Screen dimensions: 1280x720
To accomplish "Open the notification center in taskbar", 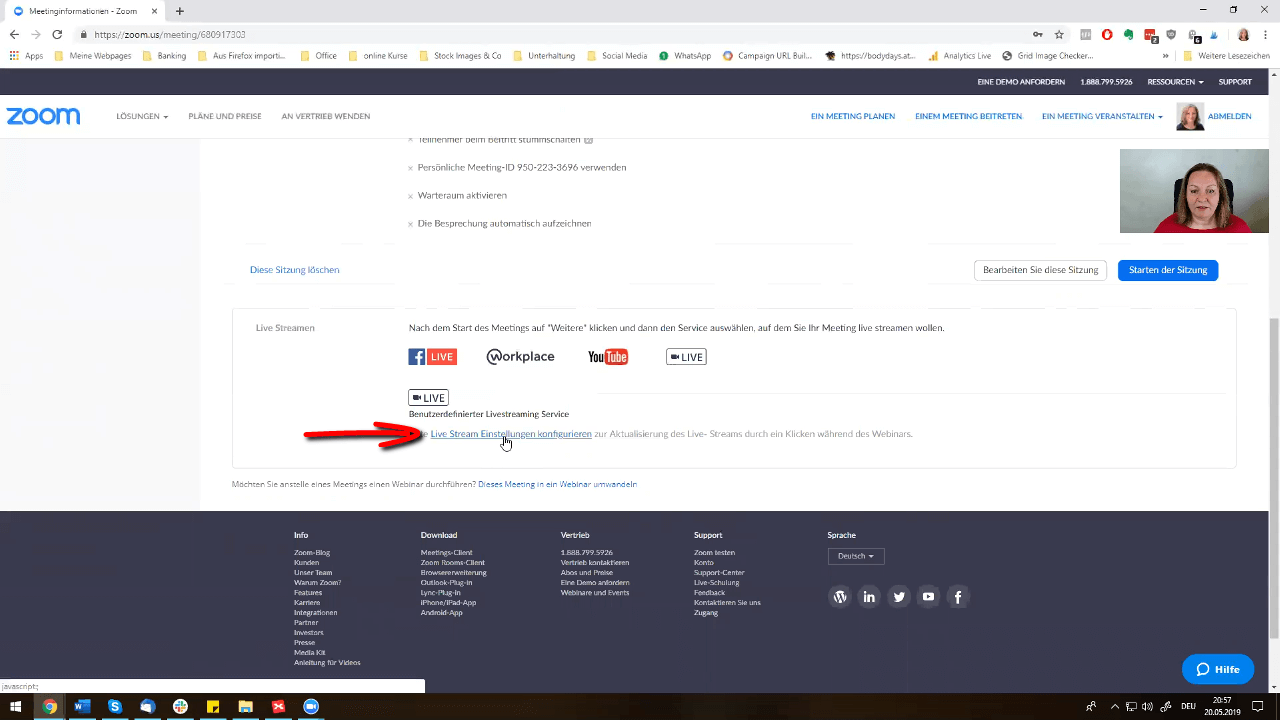I will 1258,706.
